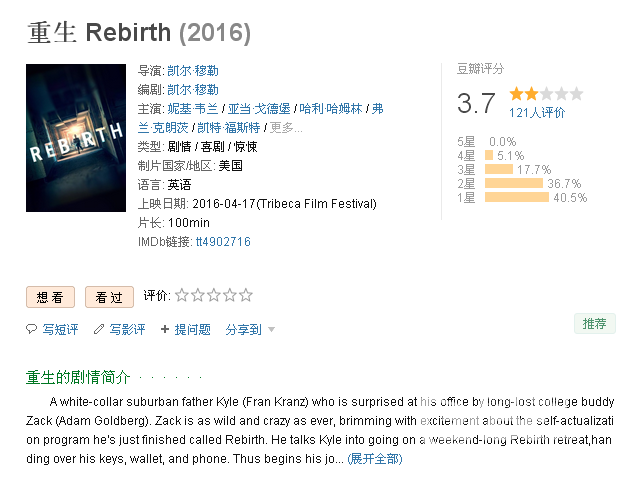Show more cast with 更多...
Image resolution: width=630 pixels, height=481 pixels.
click(x=286, y=128)
